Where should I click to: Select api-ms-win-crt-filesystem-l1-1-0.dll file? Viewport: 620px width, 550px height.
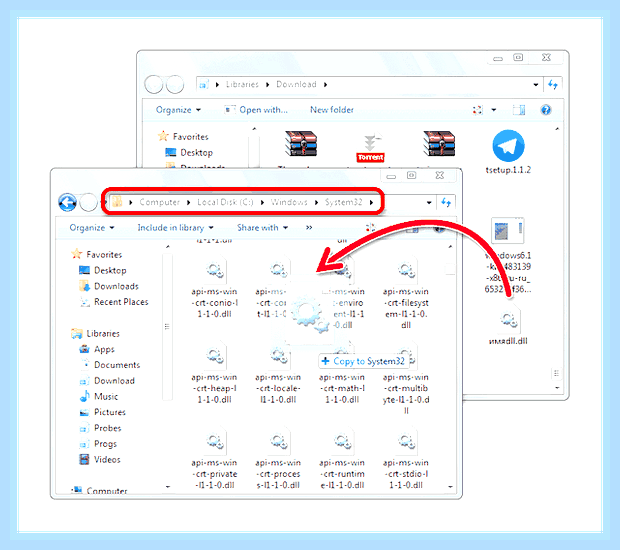coord(406,294)
